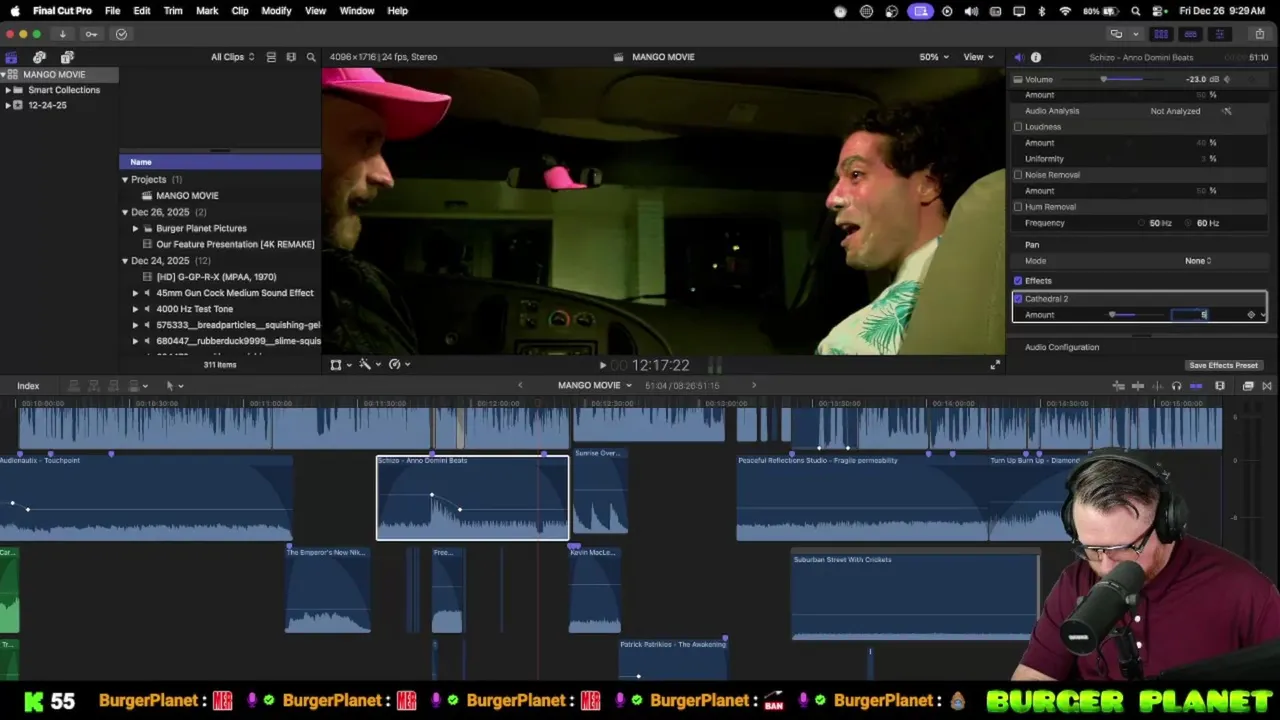Play the viewer video

602,365
